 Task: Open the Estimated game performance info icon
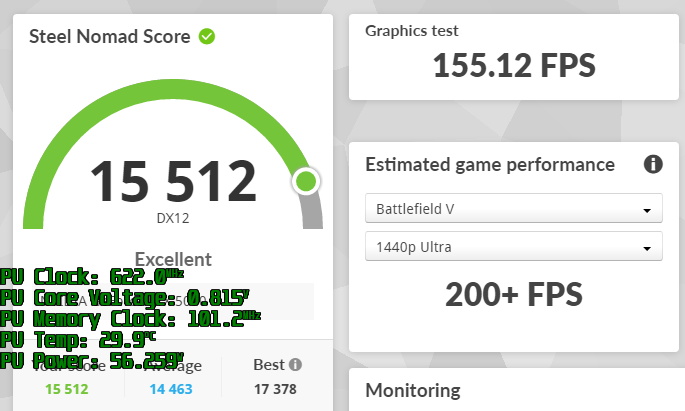(x=653, y=164)
